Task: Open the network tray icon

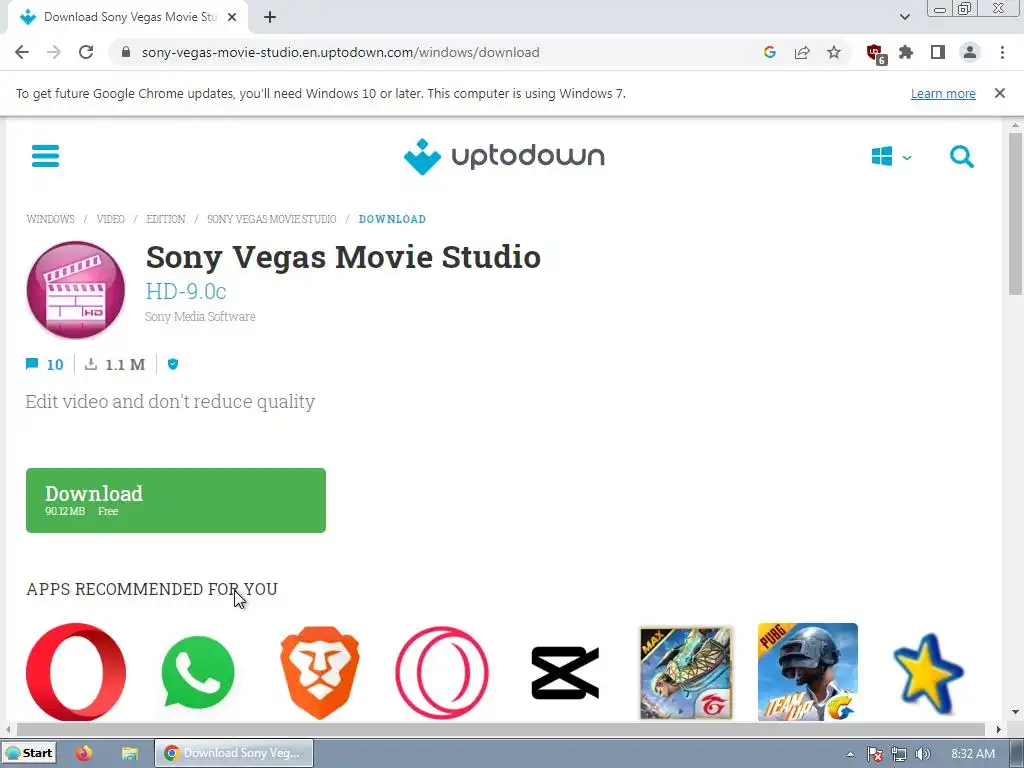Action: point(899,754)
